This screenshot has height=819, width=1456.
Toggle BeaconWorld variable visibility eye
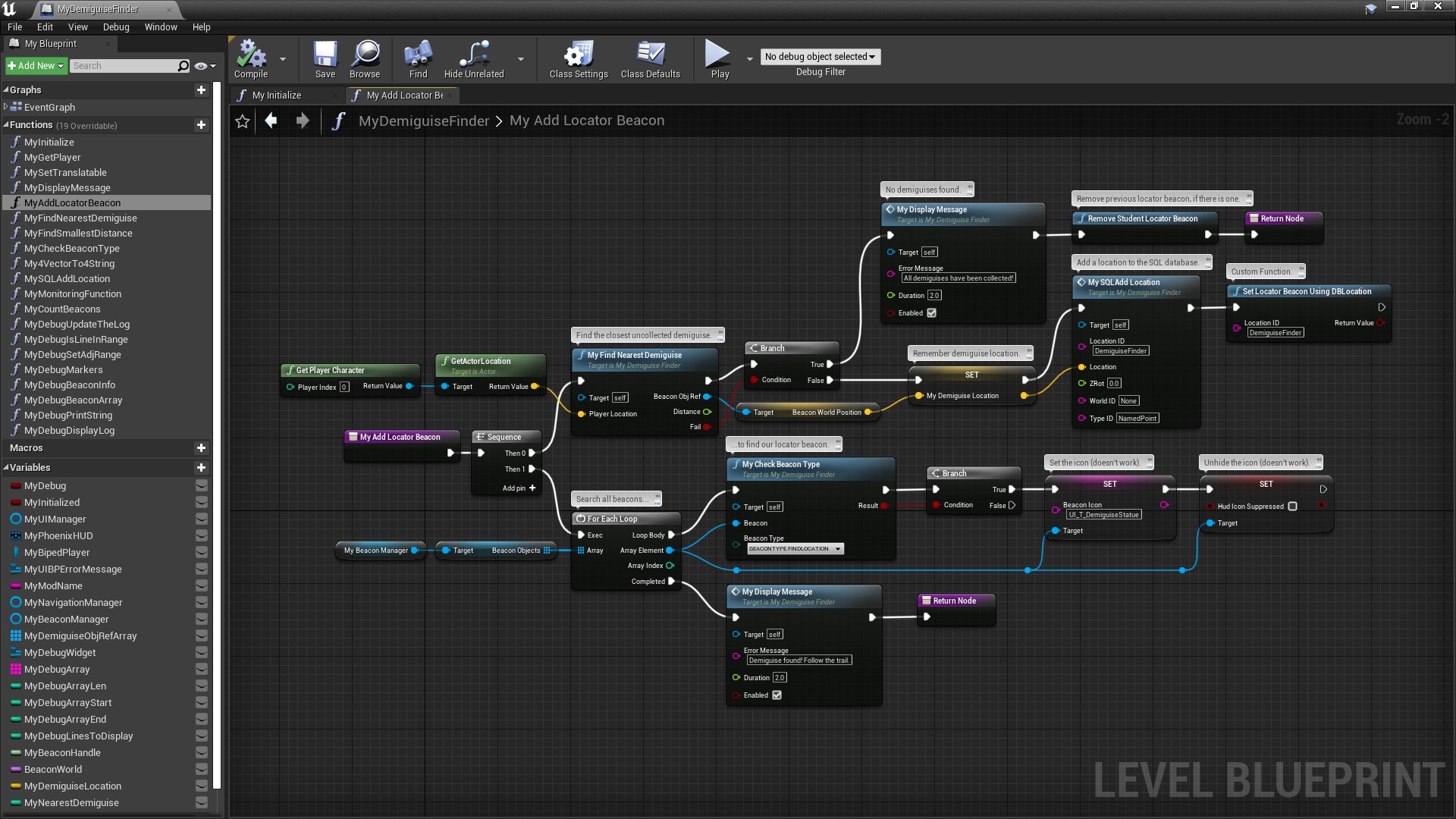[202, 770]
